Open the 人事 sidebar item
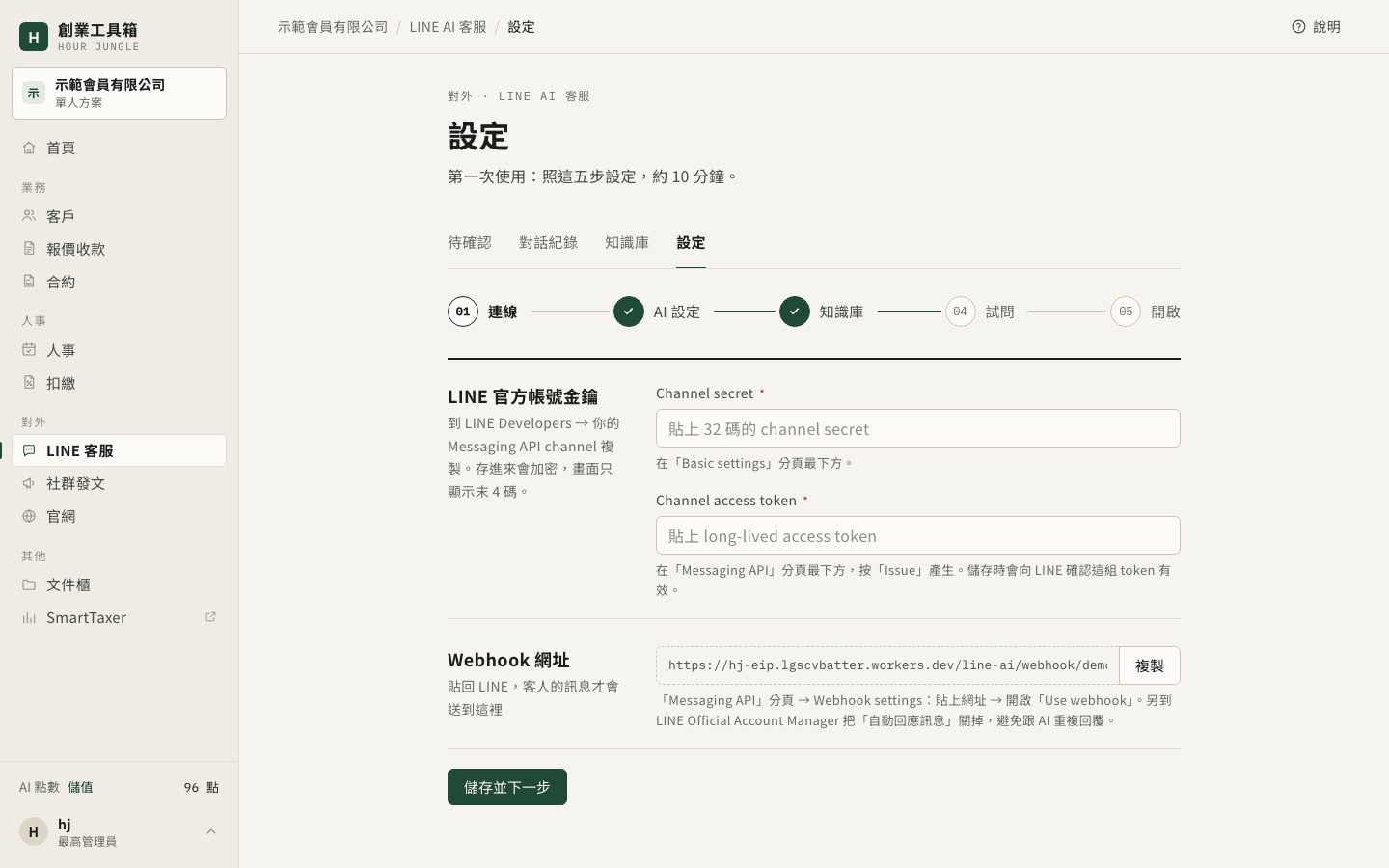 [119, 350]
